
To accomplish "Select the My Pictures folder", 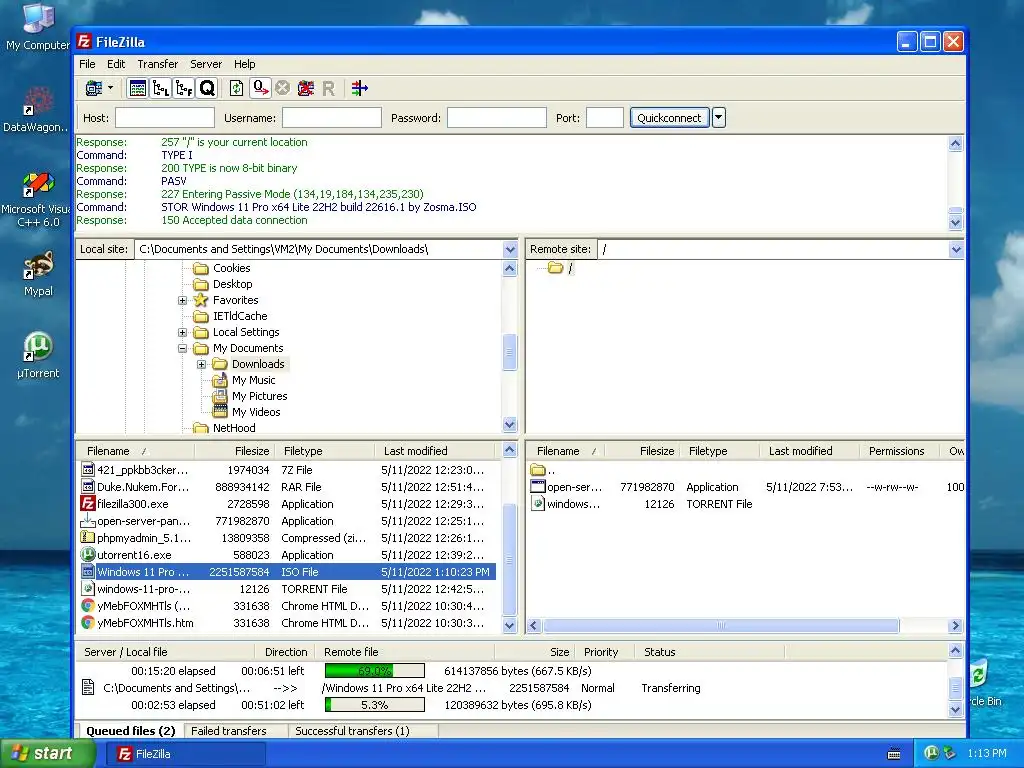I will (x=259, y=396).
